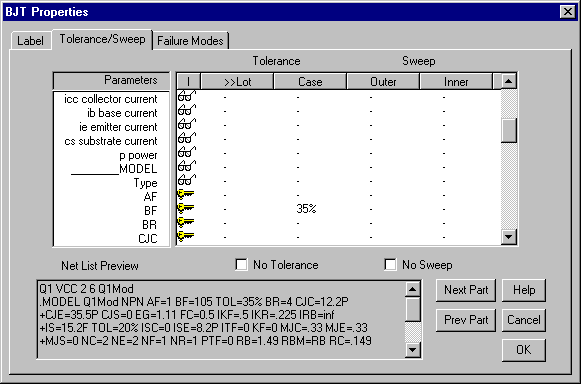Click the glasses icon for ie emitter current
The image size is (581, 384).
pos(187,124)
